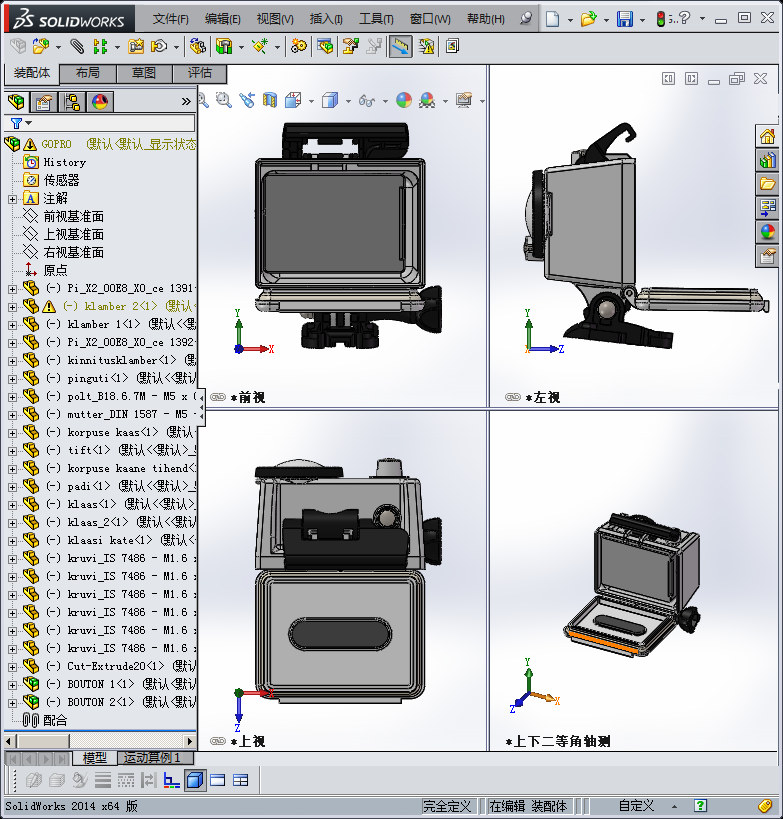
Task: Click the Move Component toolbar icon
Action: (159, 46)
